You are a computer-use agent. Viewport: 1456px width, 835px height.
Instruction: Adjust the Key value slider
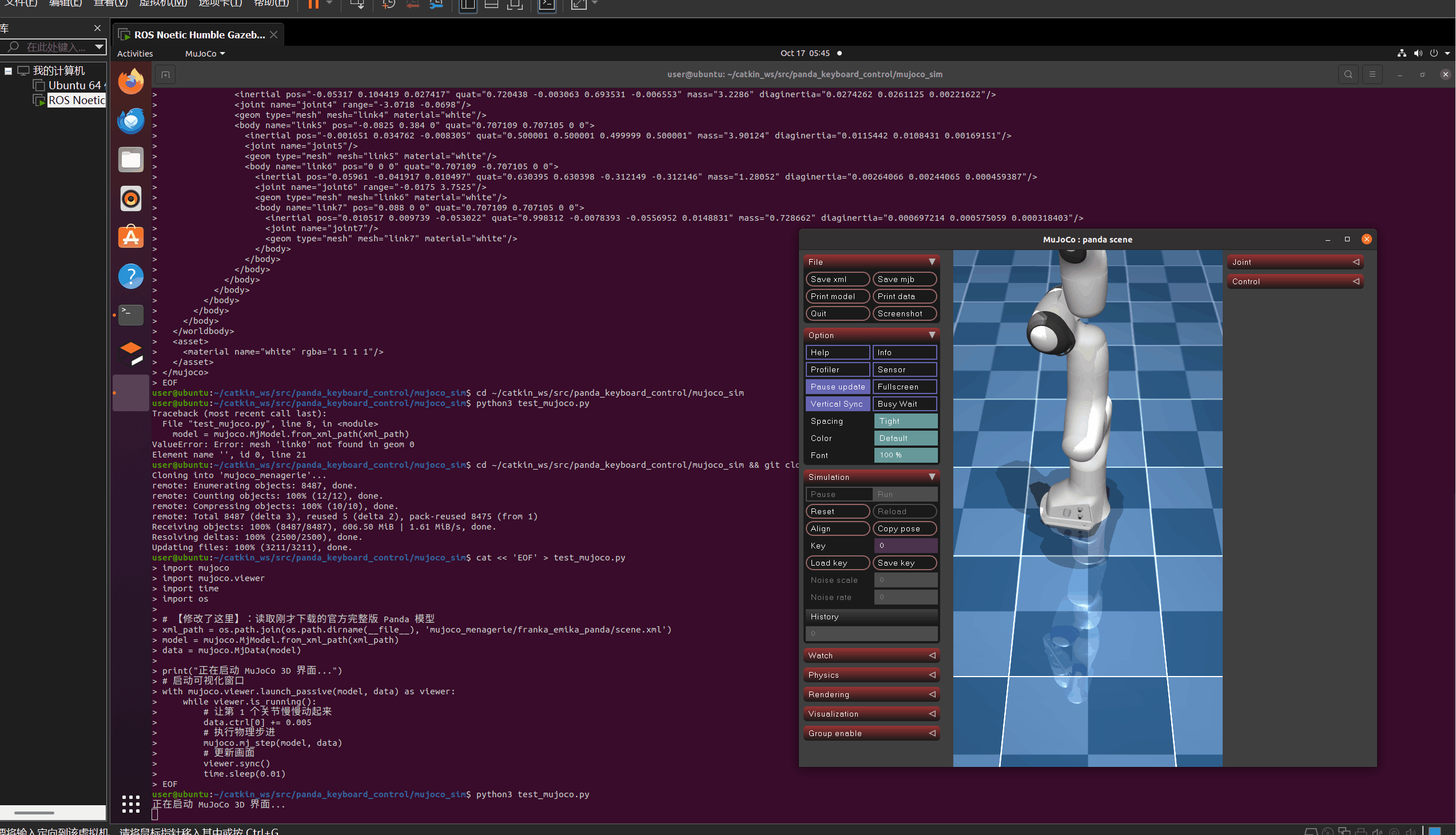(x=905, y=546)
